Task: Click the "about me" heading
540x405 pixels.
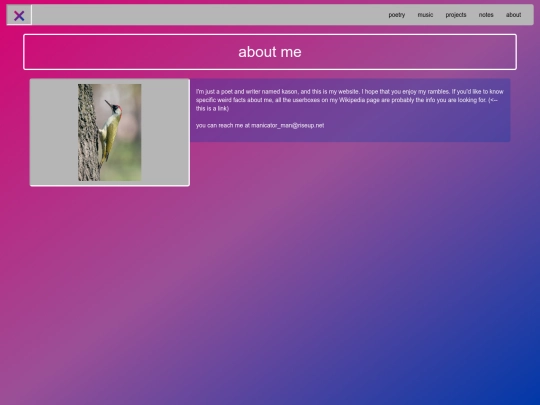Action: click(270, 52)
